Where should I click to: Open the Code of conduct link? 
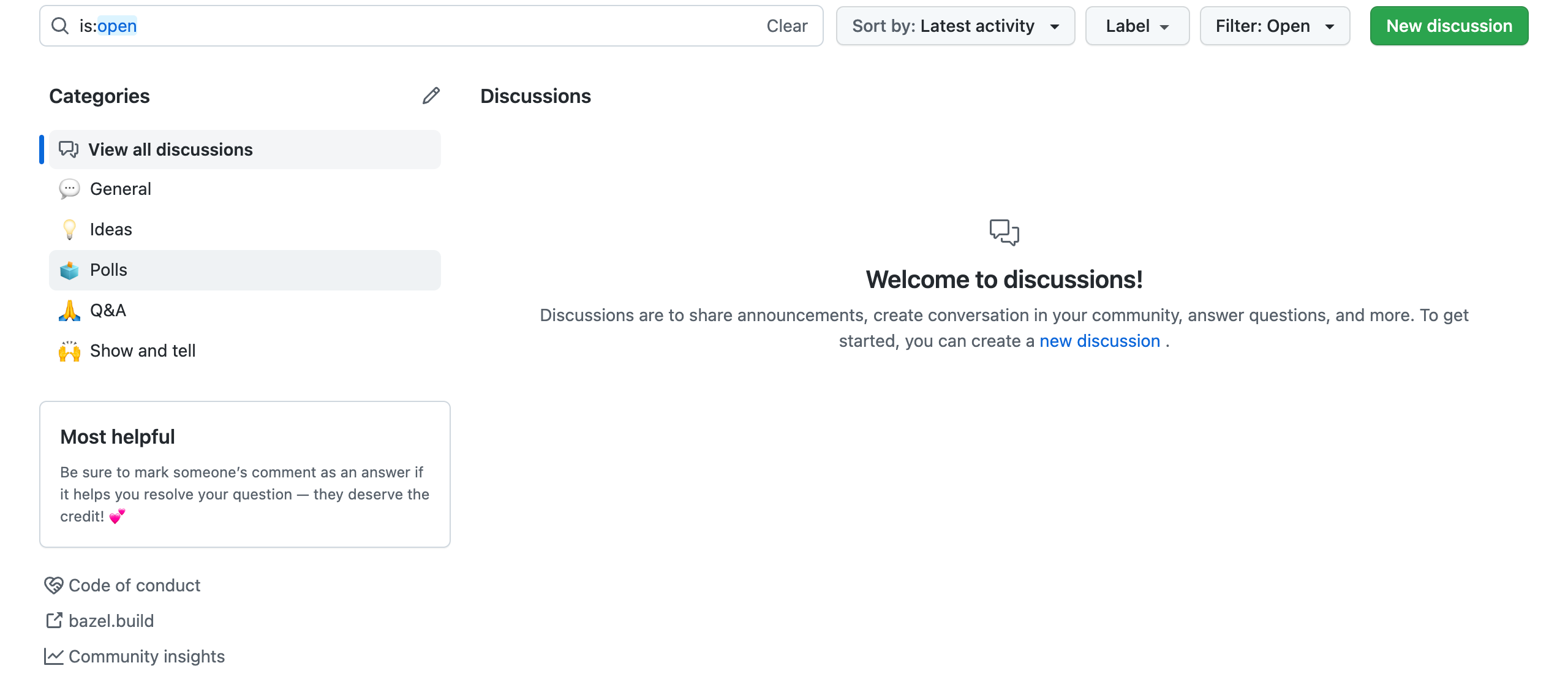click(x=123, y=585)
